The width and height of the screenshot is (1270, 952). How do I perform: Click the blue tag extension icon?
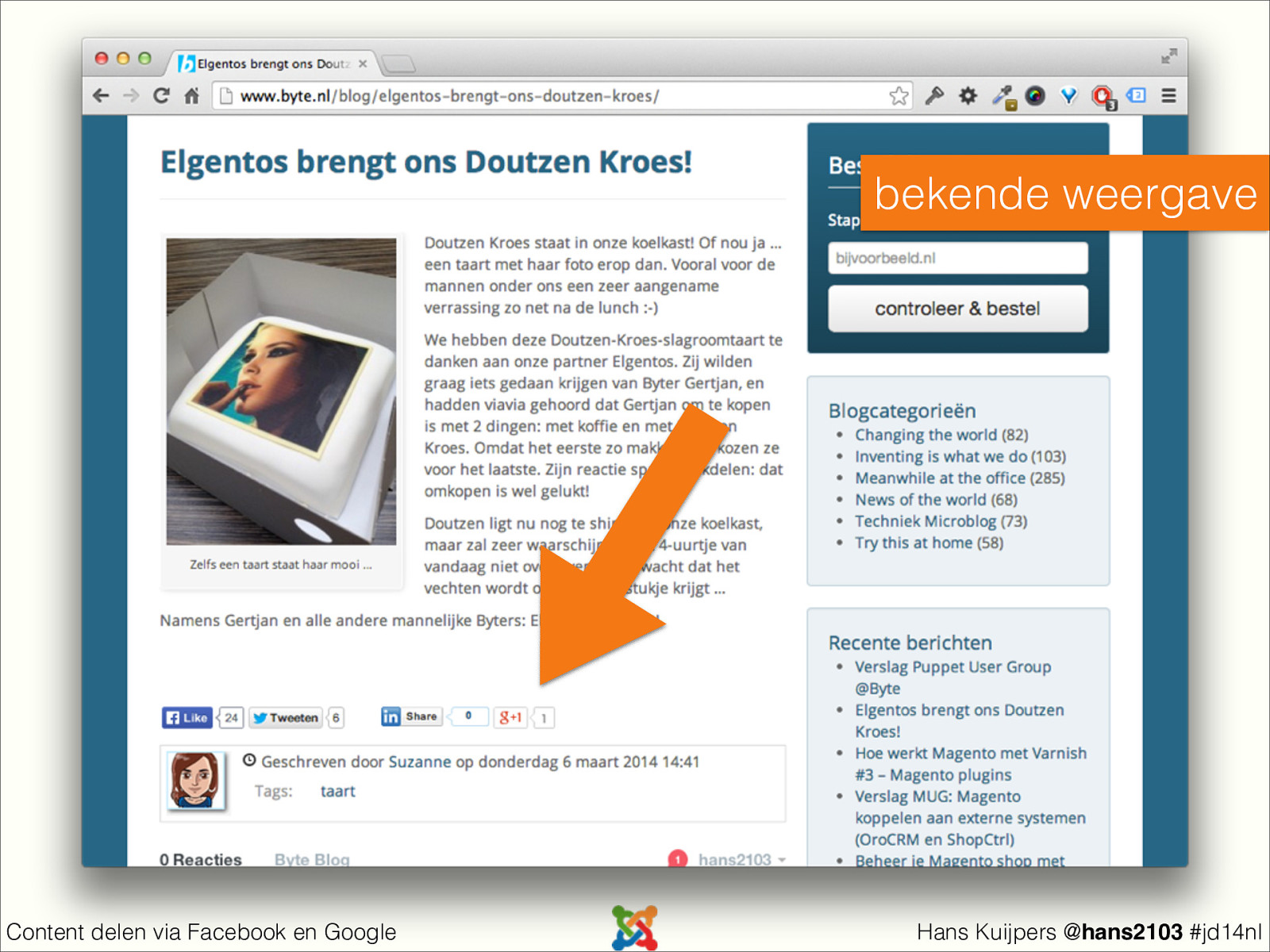click(x=1136, y=95)
